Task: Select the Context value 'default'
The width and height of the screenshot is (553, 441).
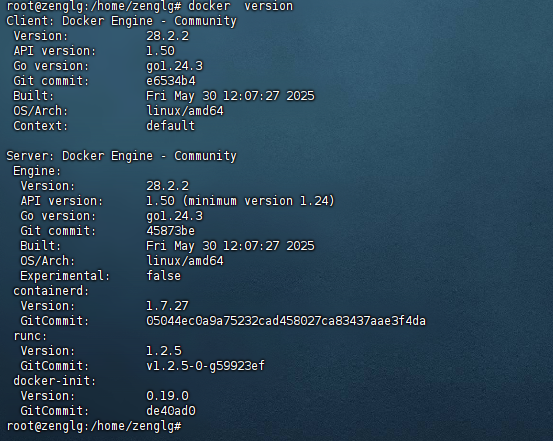Action: (171, 126)
